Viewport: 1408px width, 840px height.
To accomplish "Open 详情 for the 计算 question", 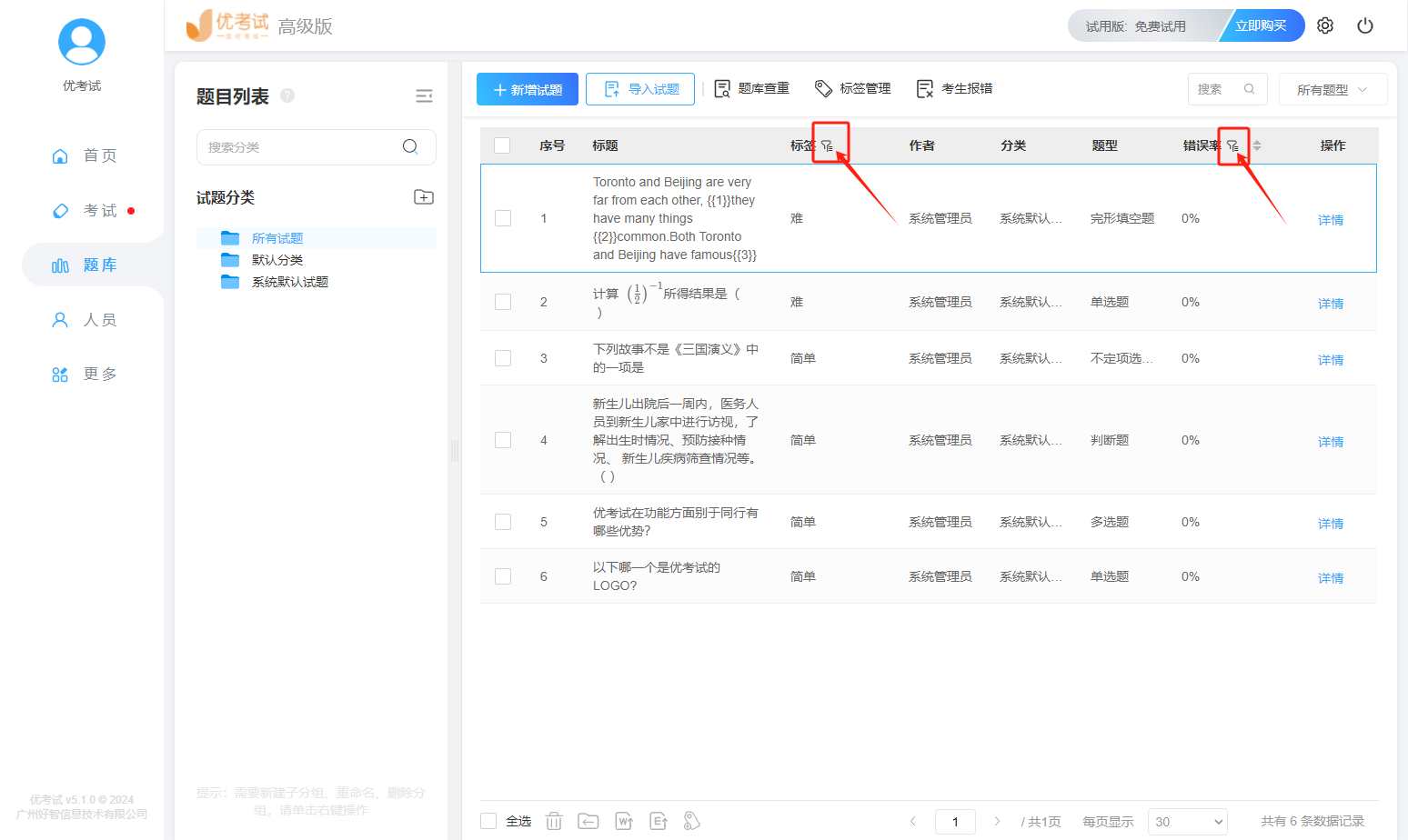I will (x=1331, y=304).
